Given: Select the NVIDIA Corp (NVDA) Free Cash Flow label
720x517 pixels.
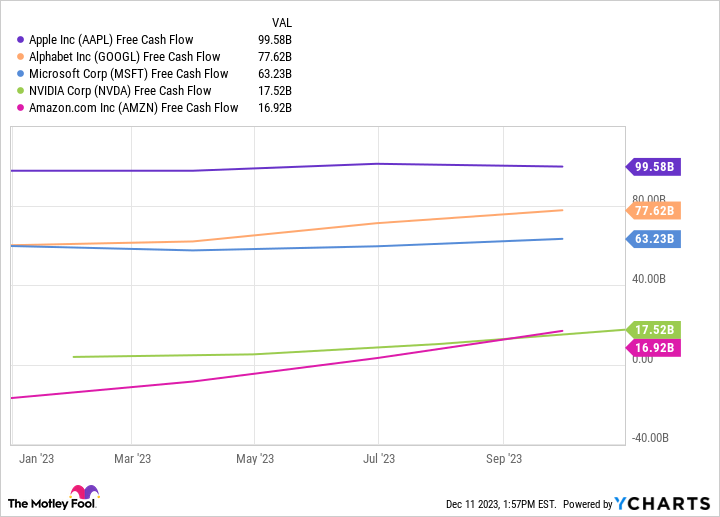Looking at the screenshot, I should 120,91.
